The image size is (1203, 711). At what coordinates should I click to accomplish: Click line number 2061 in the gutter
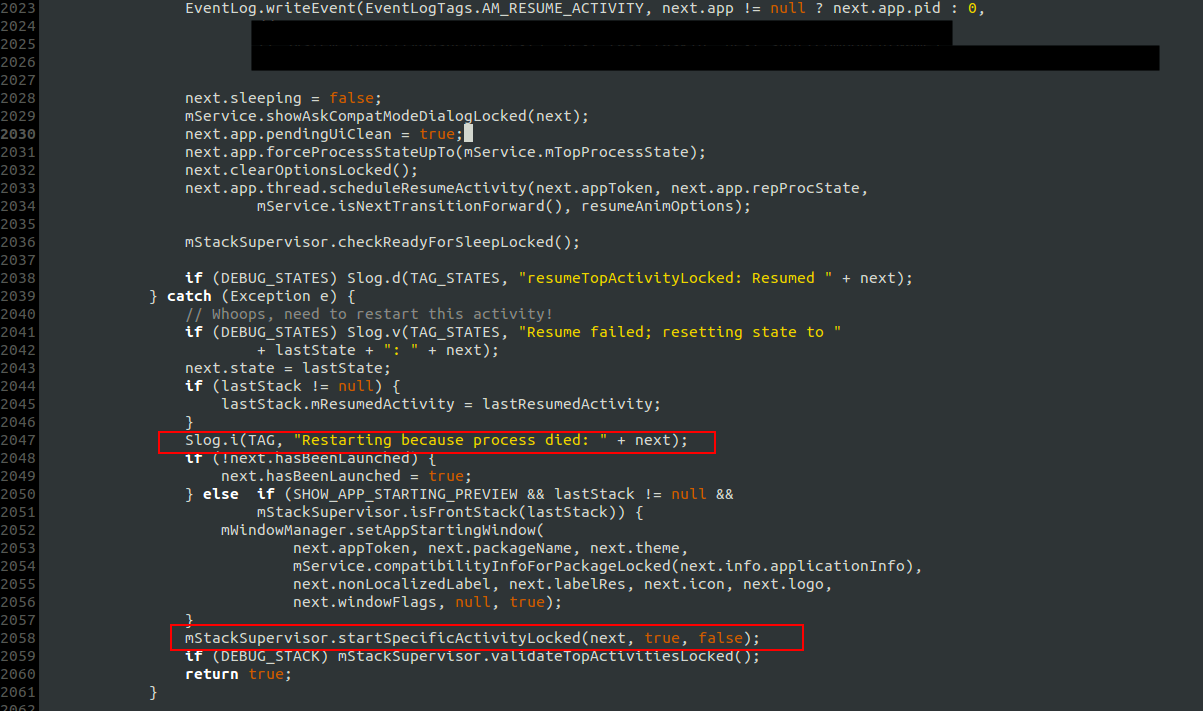(18, 692)
